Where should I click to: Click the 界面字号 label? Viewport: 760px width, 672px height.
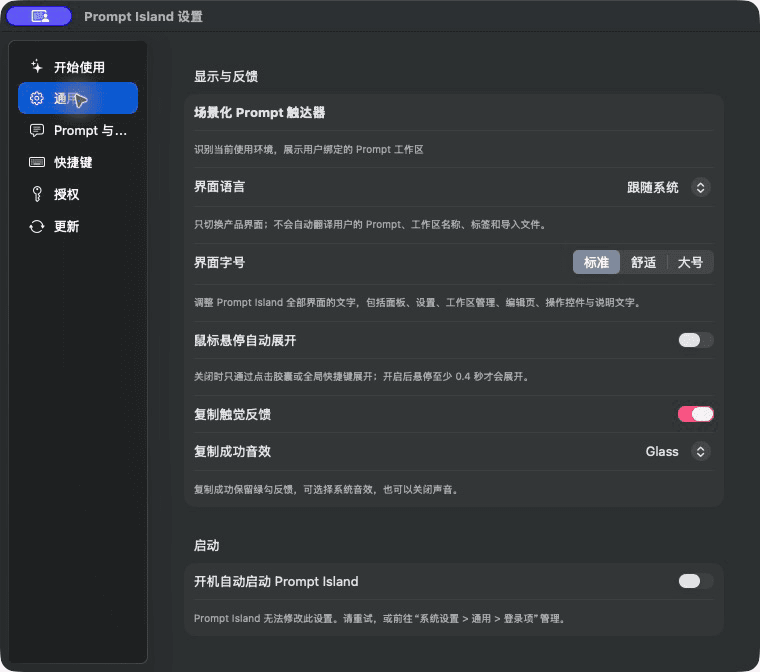click(220, 262)
